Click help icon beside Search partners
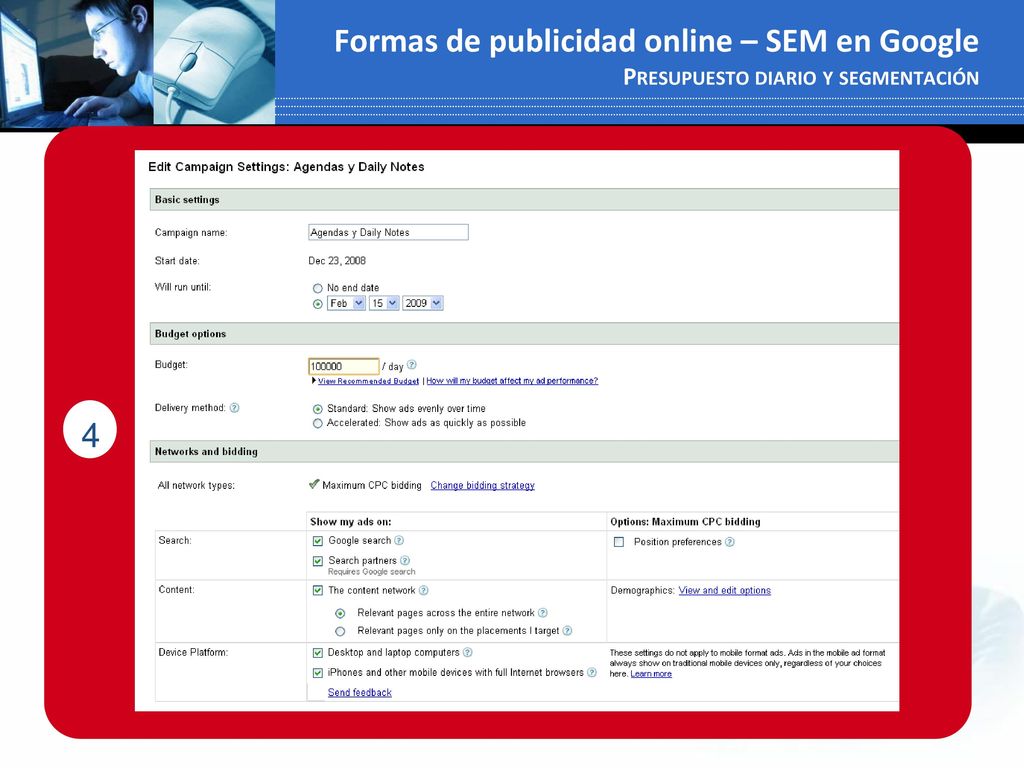Viewport: 1024px width, 768px height. pos(405,560)
